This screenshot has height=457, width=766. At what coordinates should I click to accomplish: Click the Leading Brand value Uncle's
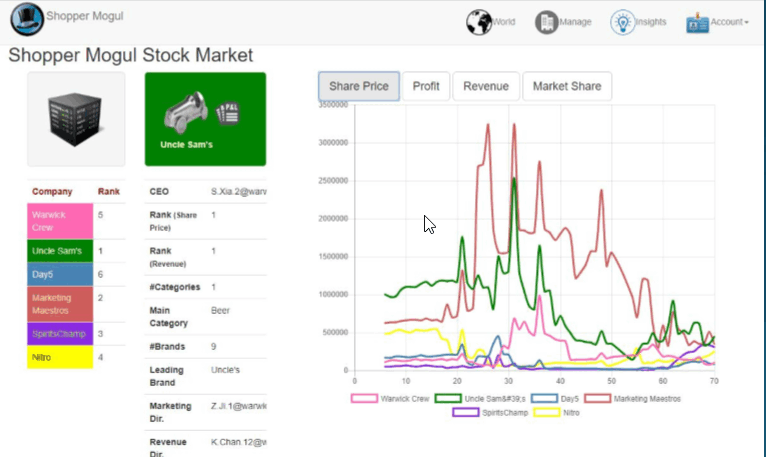pyautogui.click(x=225, y=370)
